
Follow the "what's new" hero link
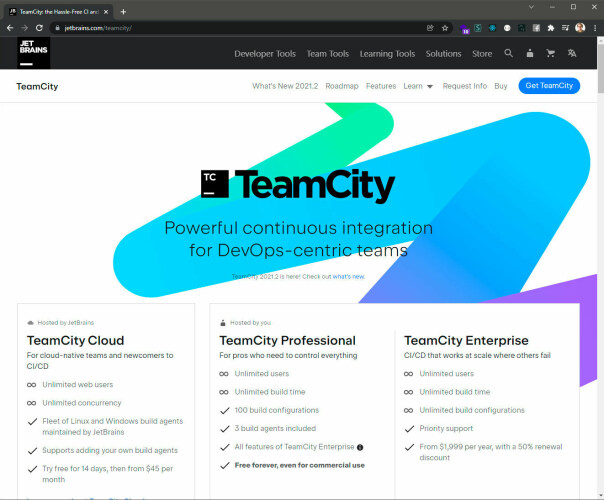[348, 277]
